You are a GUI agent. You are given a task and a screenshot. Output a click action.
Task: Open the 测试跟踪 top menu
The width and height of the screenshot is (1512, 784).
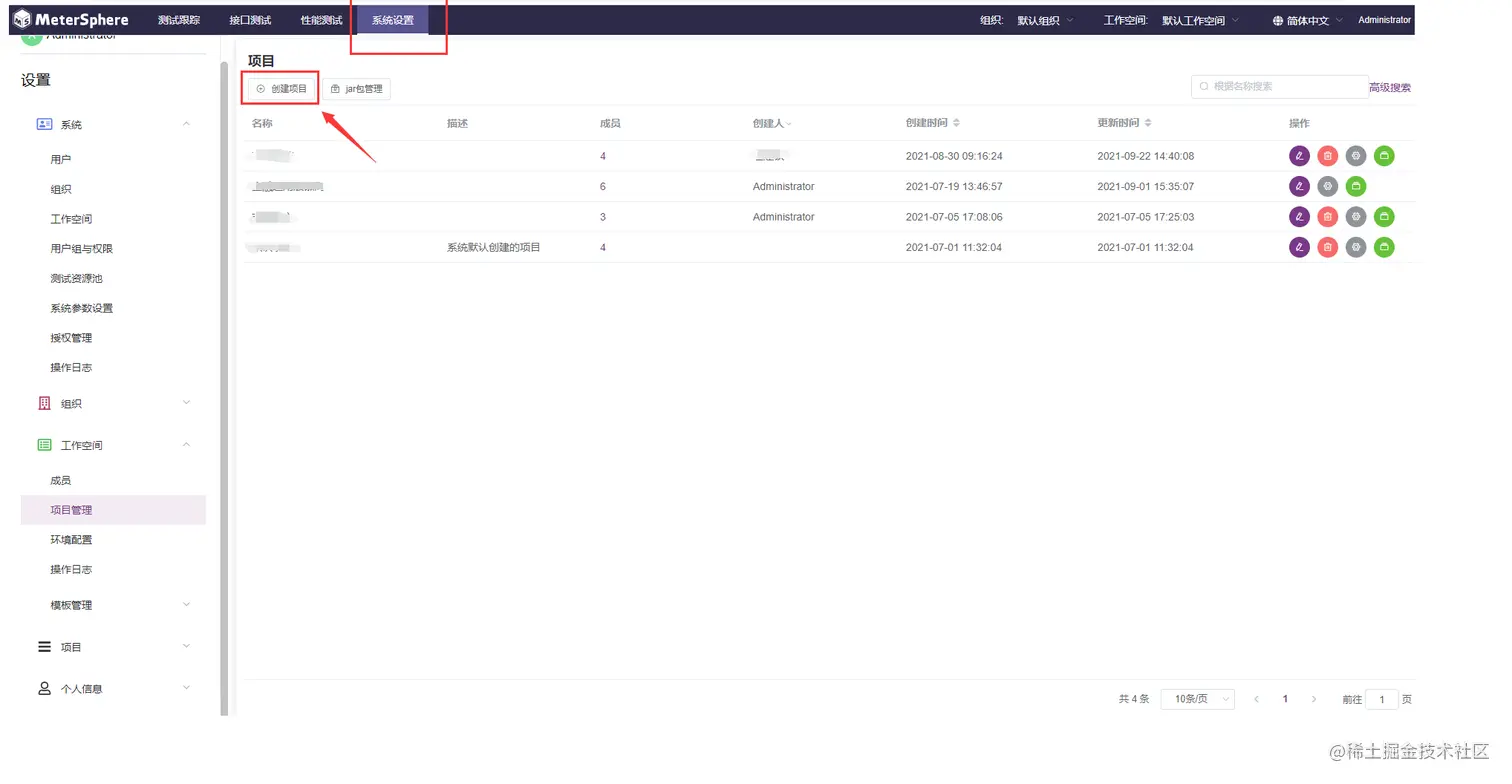click(179, 20)
